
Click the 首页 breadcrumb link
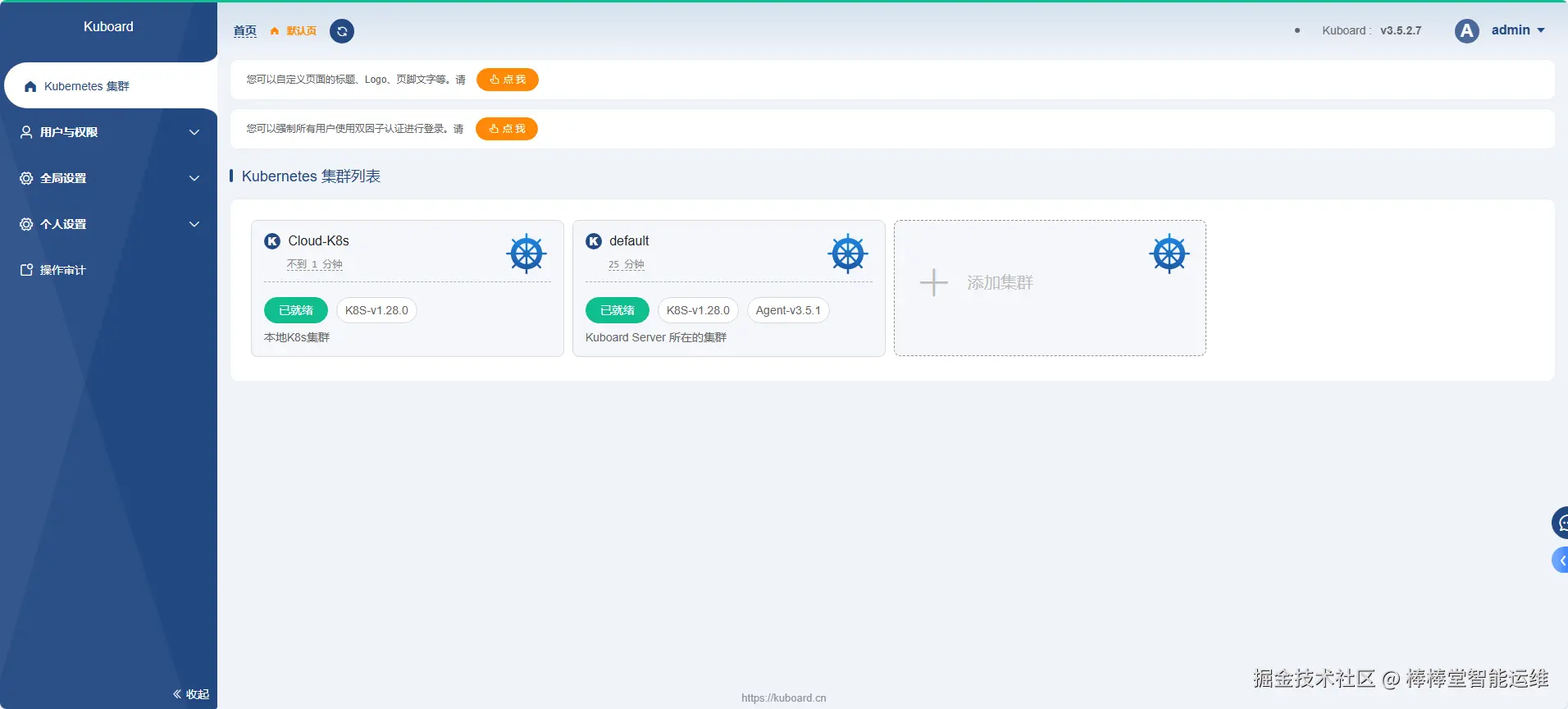(245, 31)
